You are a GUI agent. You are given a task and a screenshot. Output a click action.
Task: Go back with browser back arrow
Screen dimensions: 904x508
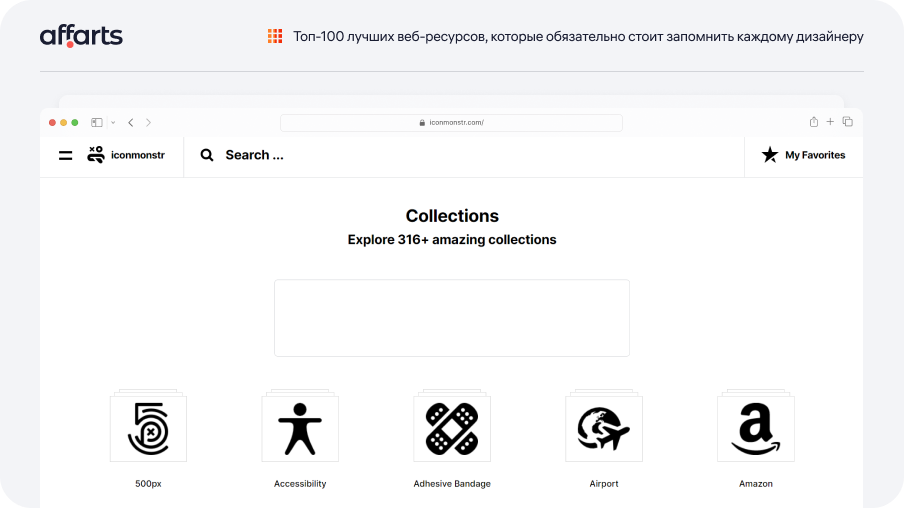coord(131,122)
